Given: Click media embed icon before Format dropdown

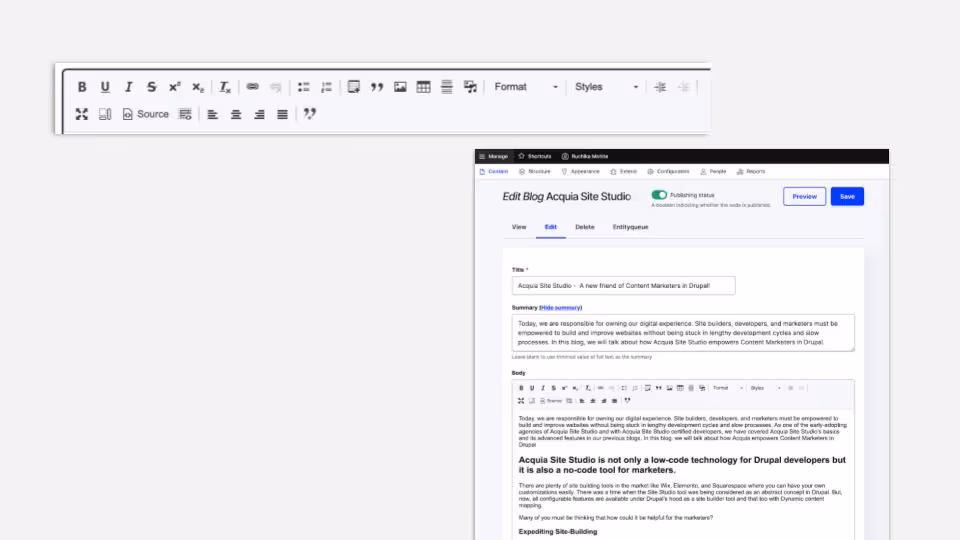Looking at the screenshot, I should (470, 87).
